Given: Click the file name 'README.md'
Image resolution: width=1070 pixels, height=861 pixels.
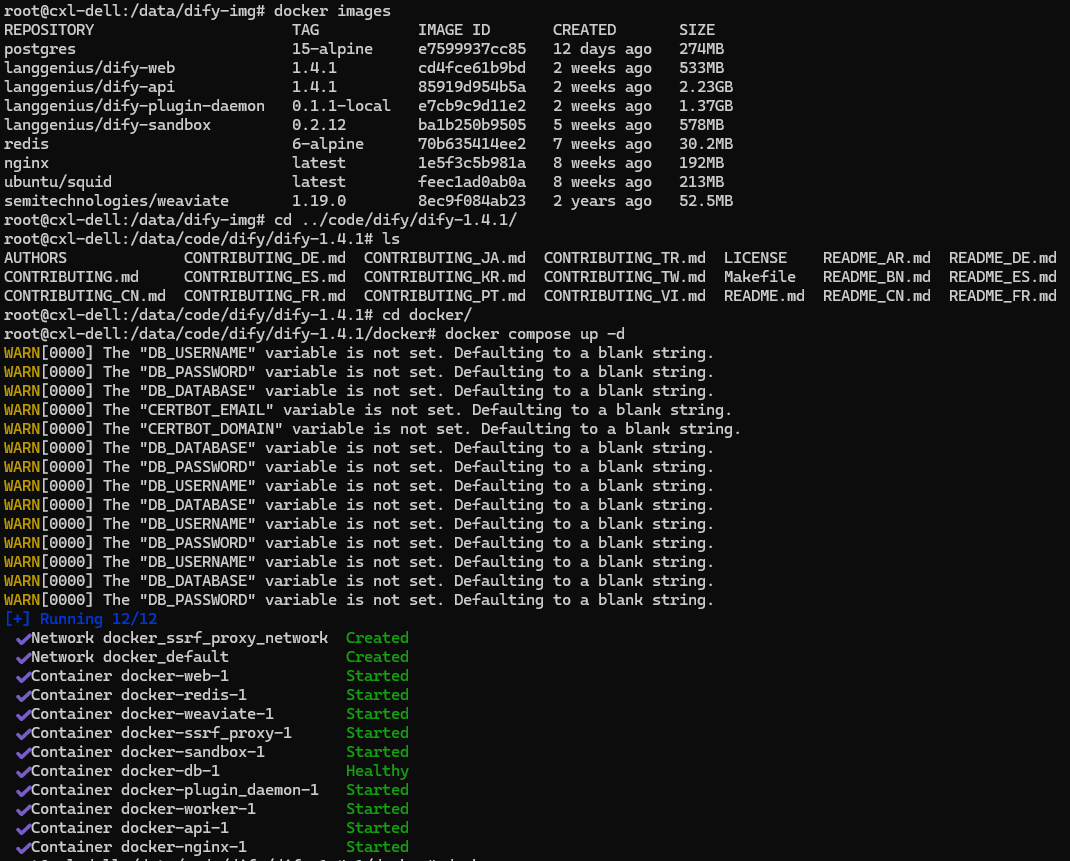Looking at the screenshot, I should tap(764, 296).
